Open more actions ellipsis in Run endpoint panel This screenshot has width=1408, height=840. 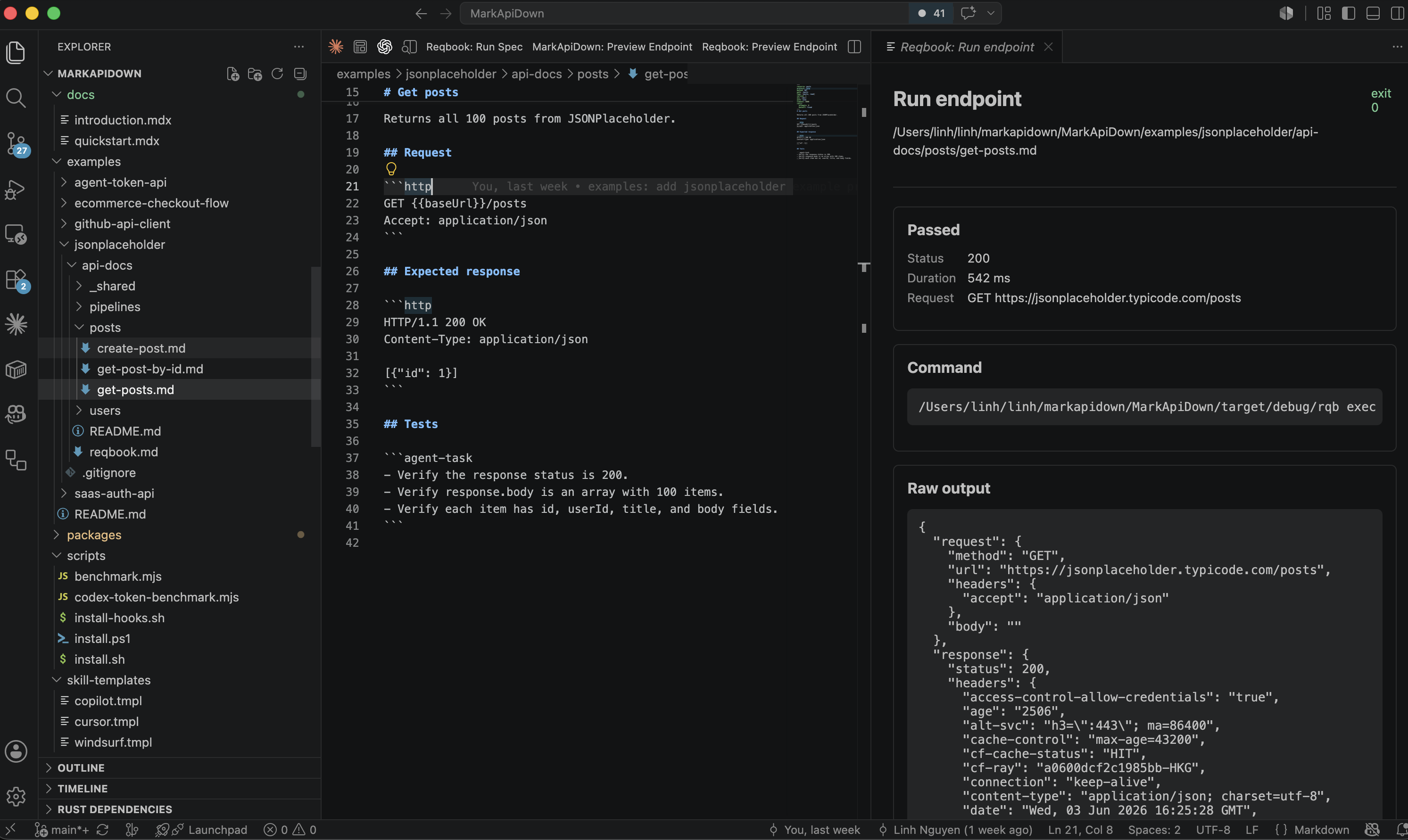point(1397,46)
